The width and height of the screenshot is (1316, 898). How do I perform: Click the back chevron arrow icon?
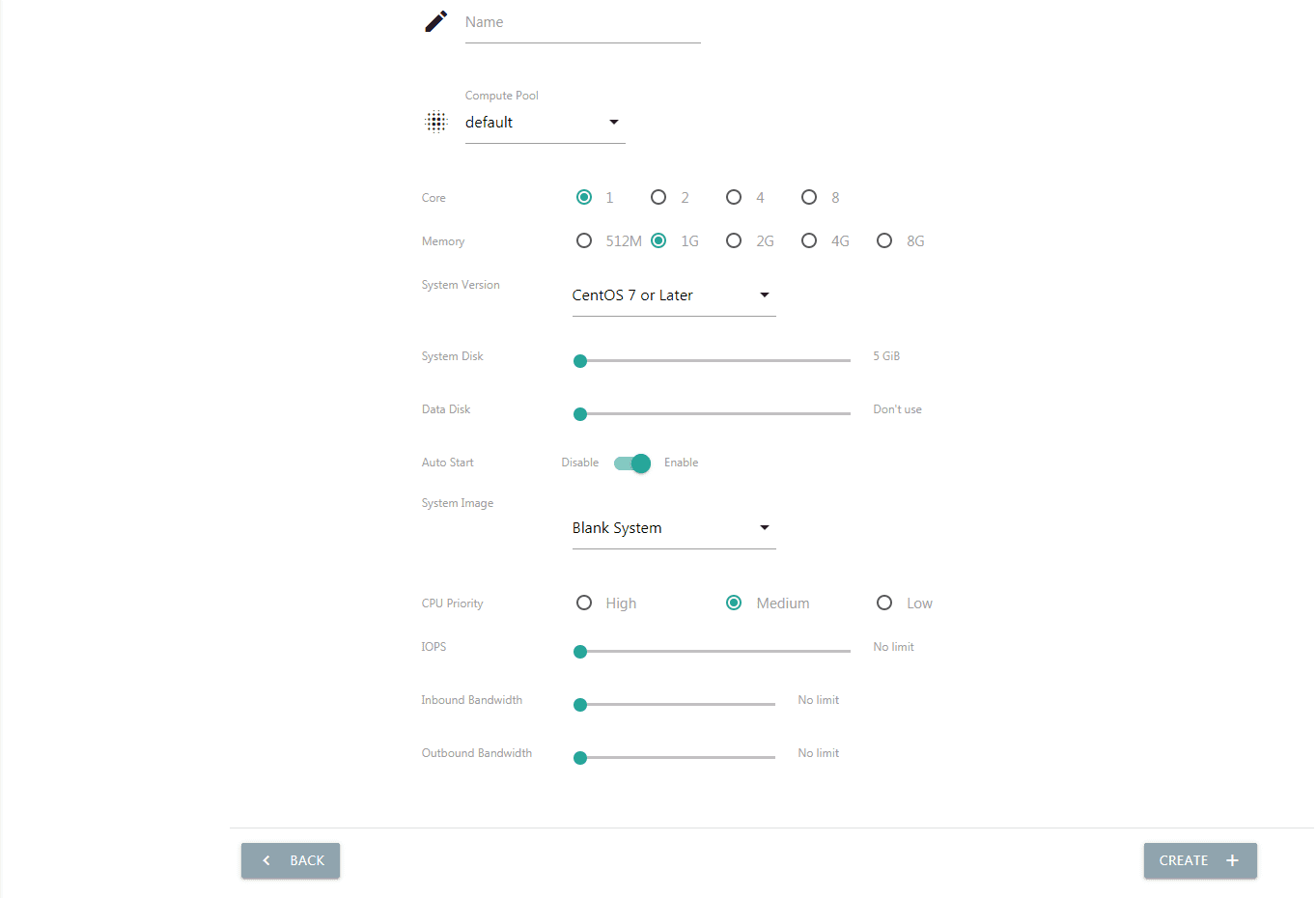click(x=266, y=860)
